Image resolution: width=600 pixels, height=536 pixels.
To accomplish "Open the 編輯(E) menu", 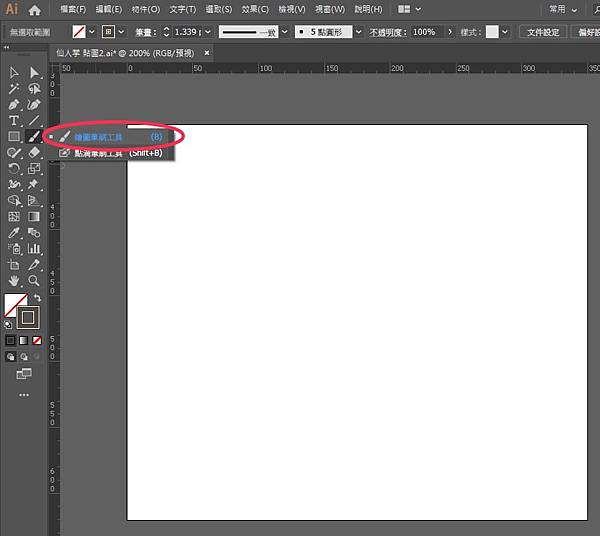I will 109,9.
